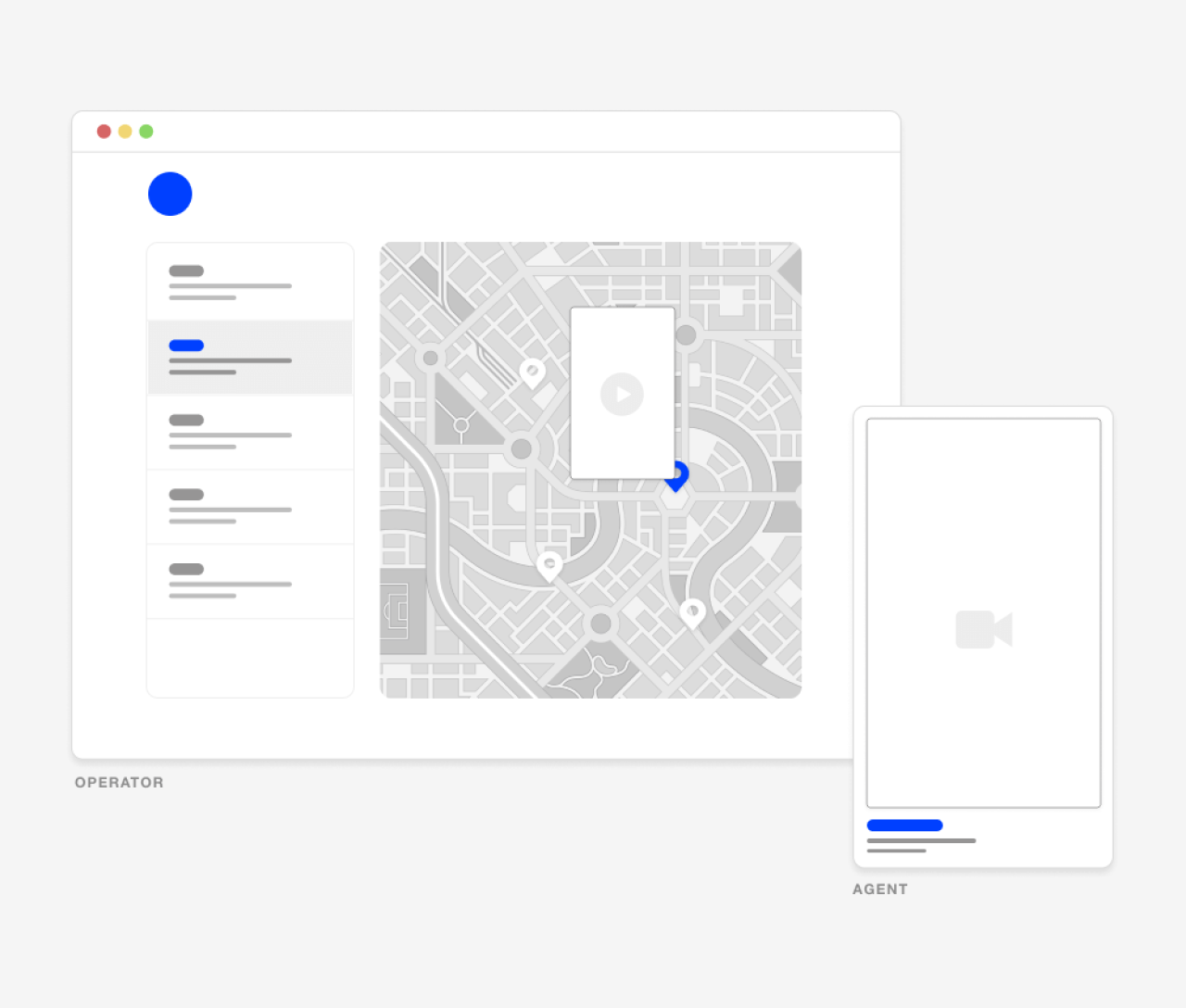Open the highlighted list item with blue tag
Screen dimensions: 1186x1008
250,358
